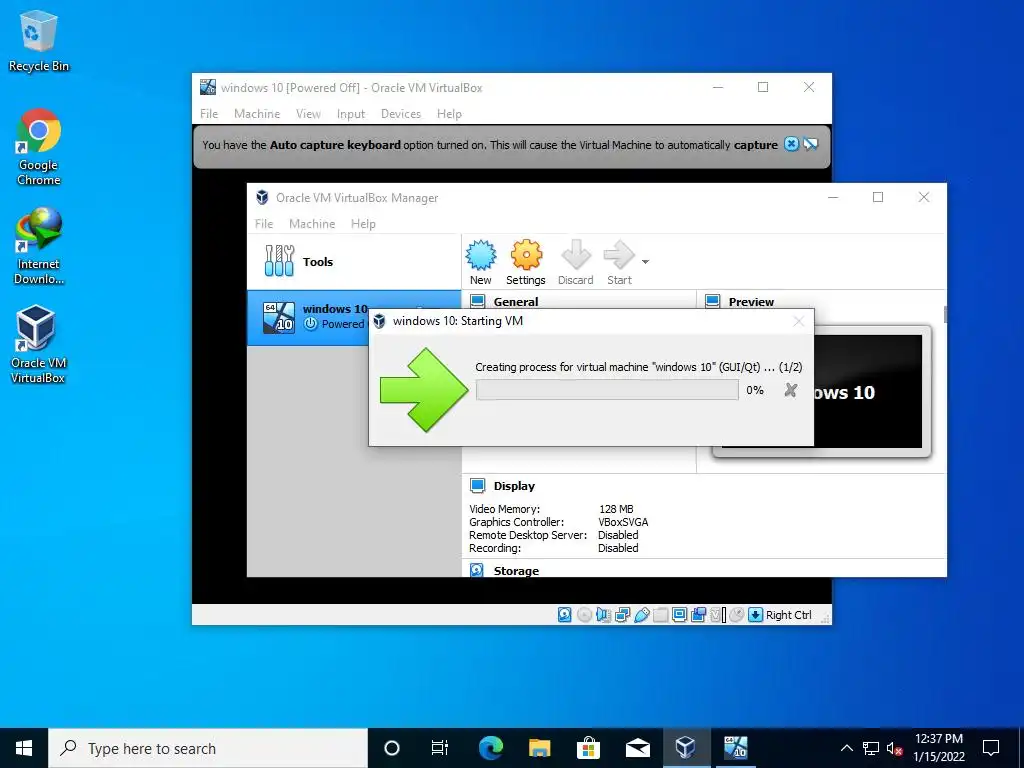Dismiss the Auto capture keyboard notification
This screenshot has width=1024, height=768.
pyautogui.click(x=791, y=144)
